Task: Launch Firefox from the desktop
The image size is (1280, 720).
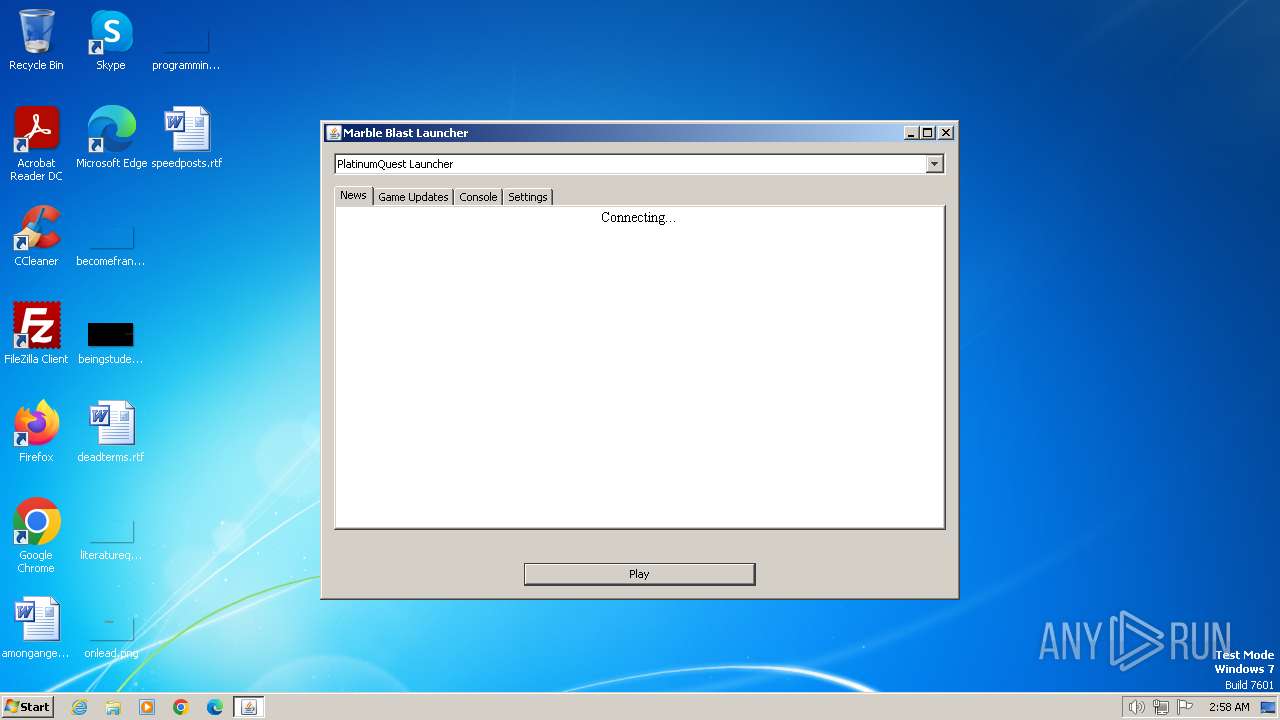Action: point(36,431)
